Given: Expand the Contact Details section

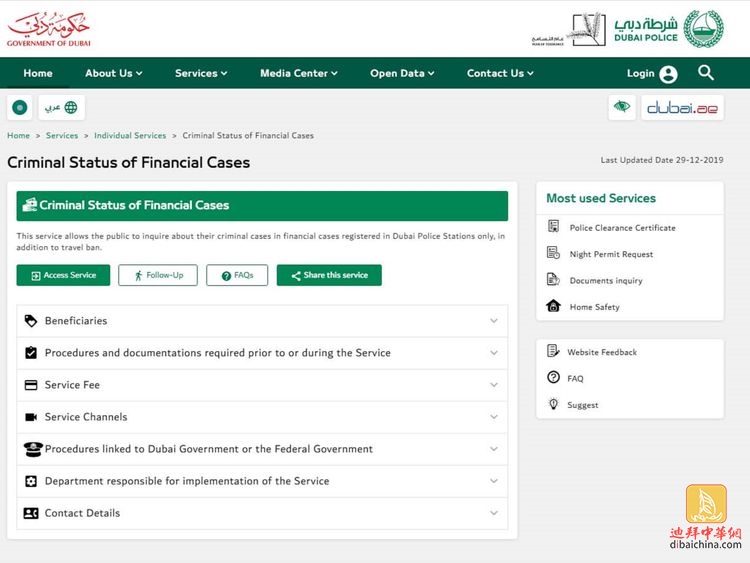Looking at the screenshot, I should point(262,513).
